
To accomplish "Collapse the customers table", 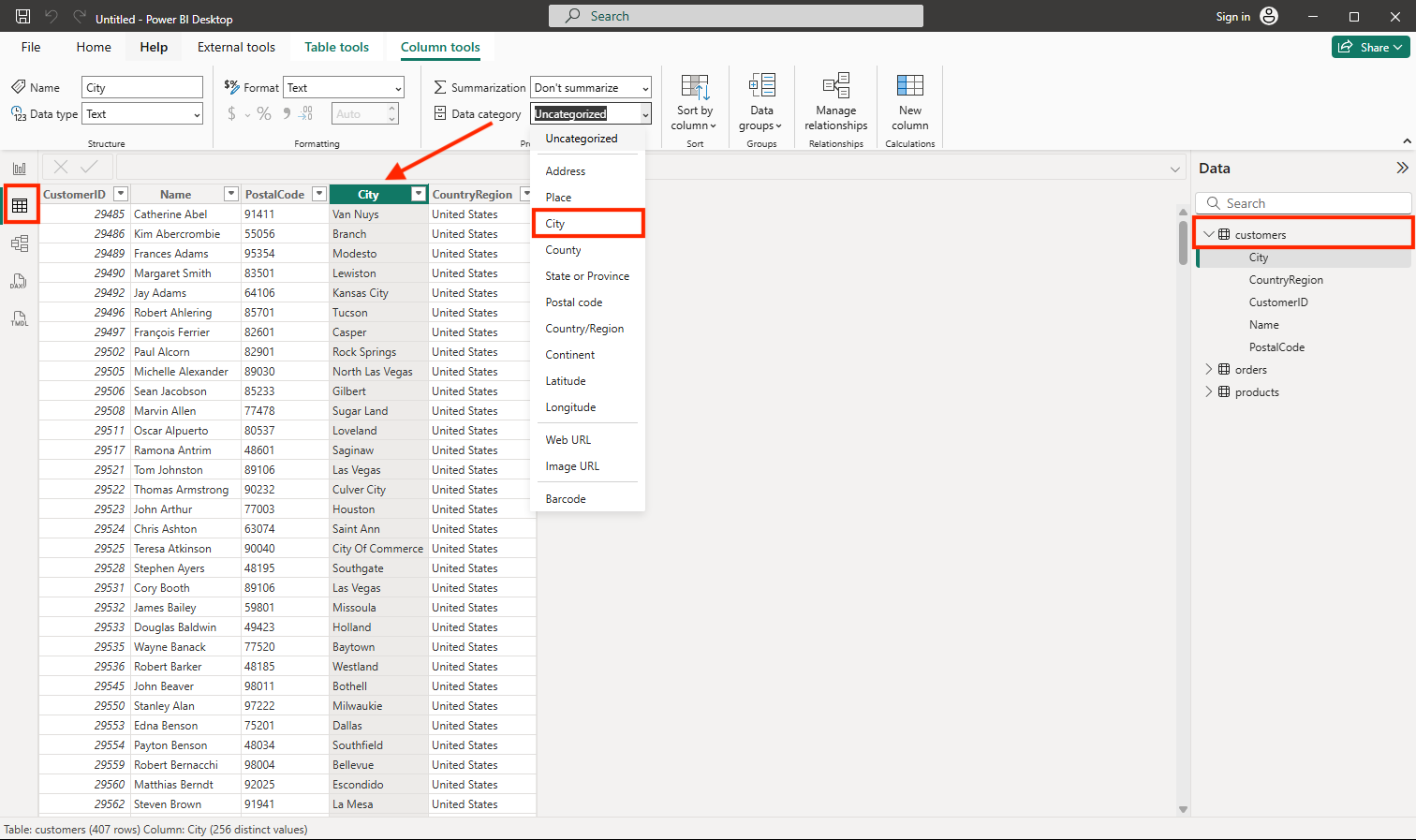I will tap(1209, 234).
